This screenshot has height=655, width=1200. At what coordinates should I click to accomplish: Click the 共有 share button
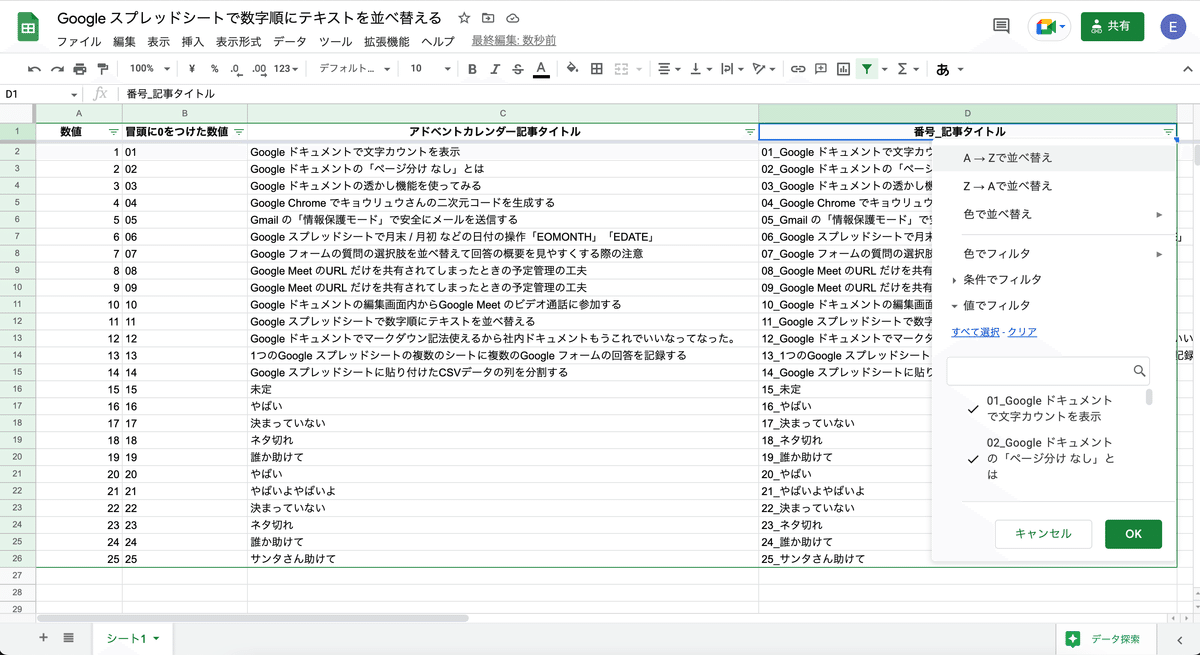(1112, 27)
